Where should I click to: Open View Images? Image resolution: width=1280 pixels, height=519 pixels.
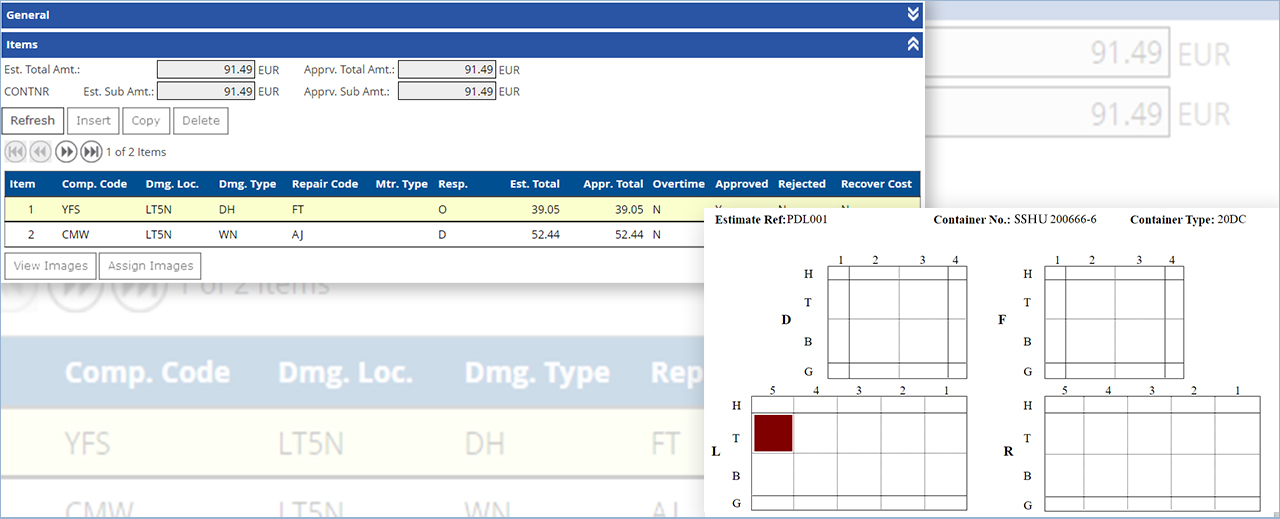49,266
